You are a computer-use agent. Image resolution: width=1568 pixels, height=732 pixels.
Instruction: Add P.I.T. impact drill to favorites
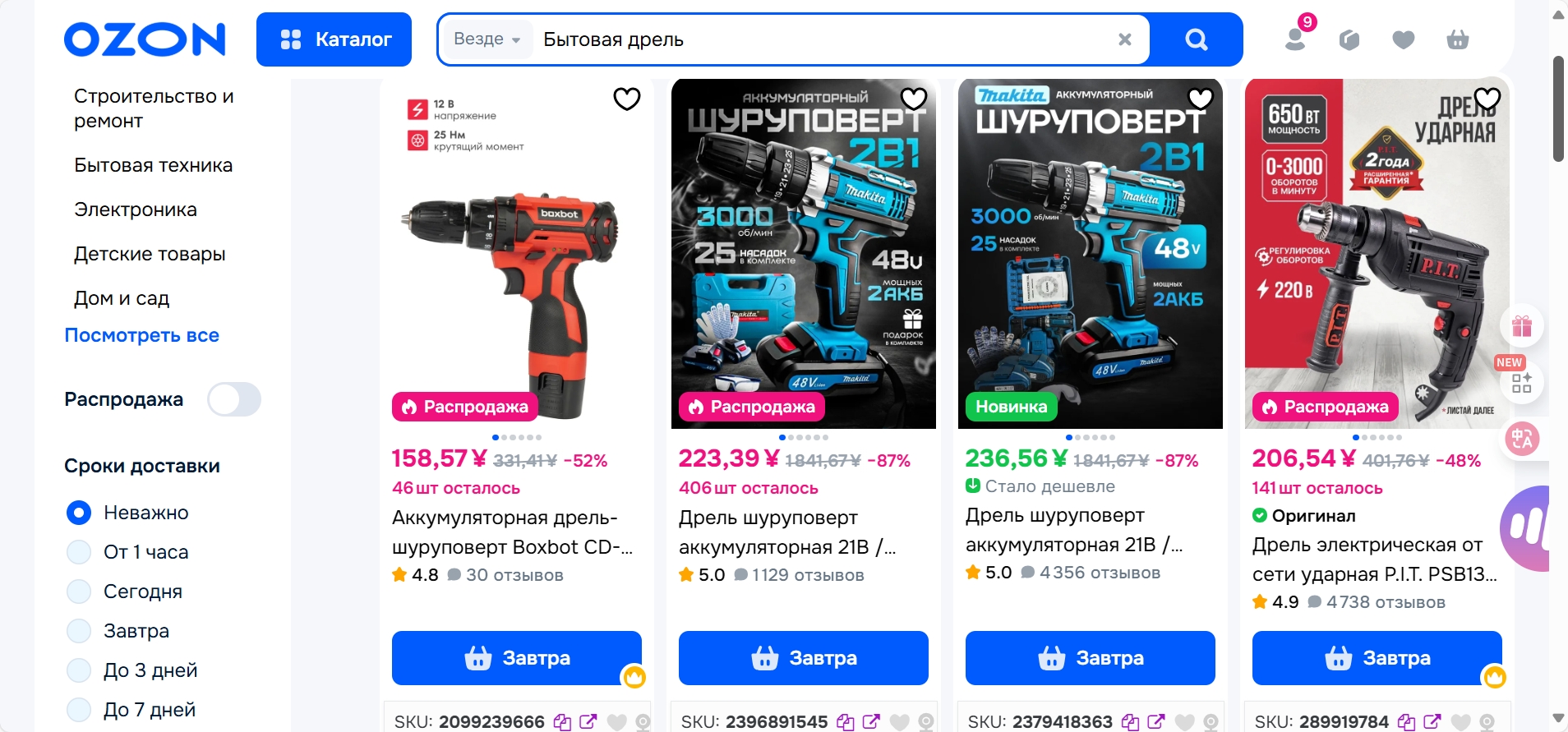click(x=1487, y=99)
